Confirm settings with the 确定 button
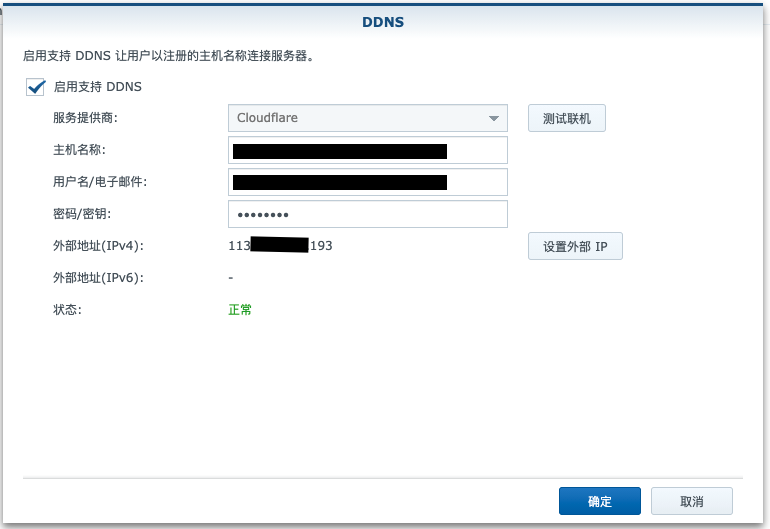This screenshot has width=770, height=529. [x=599, y=501]
